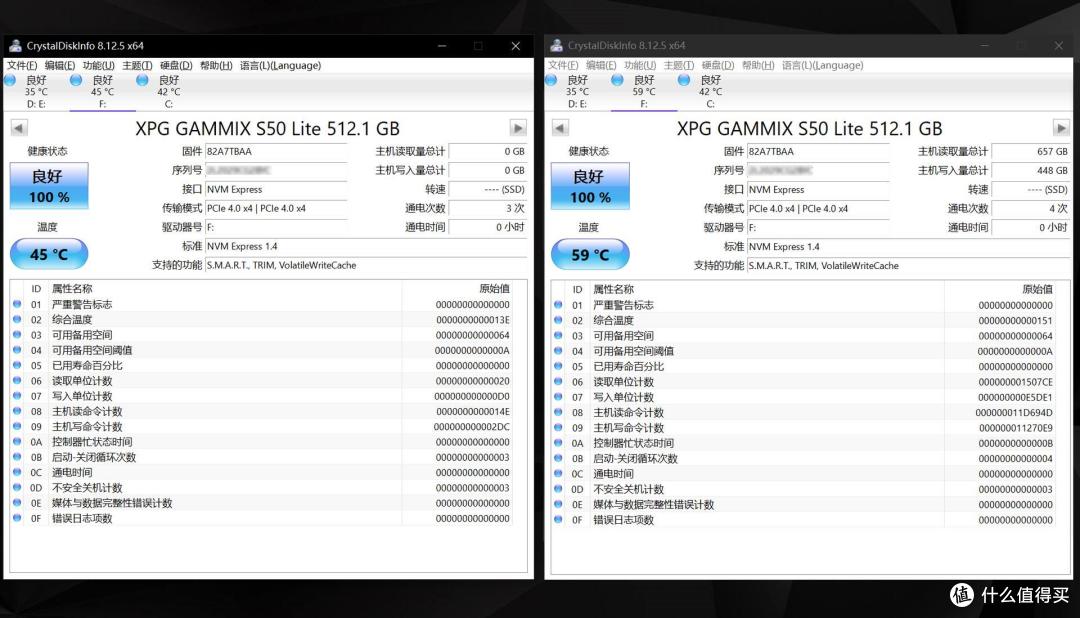The height and width of the screenshot is (618, 1080).
Task: Click status dot for 06 读取单位计数, right window
Action: pyautogui.click(x=558, y=381)
